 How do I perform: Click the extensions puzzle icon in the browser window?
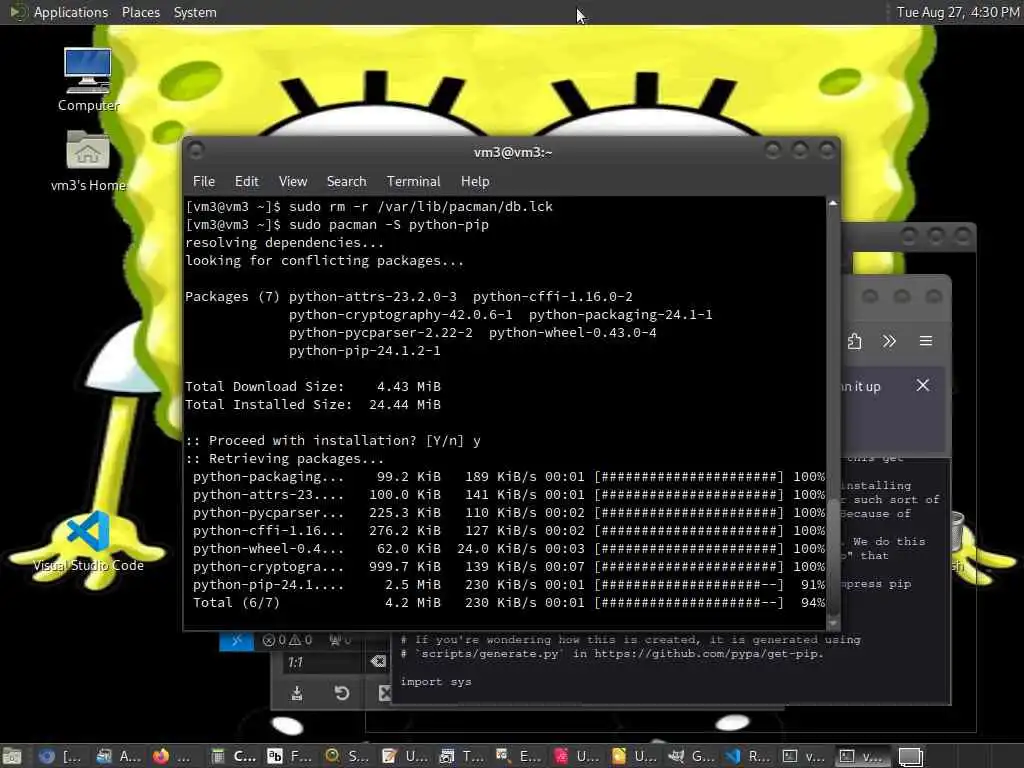tap(854, 341)
